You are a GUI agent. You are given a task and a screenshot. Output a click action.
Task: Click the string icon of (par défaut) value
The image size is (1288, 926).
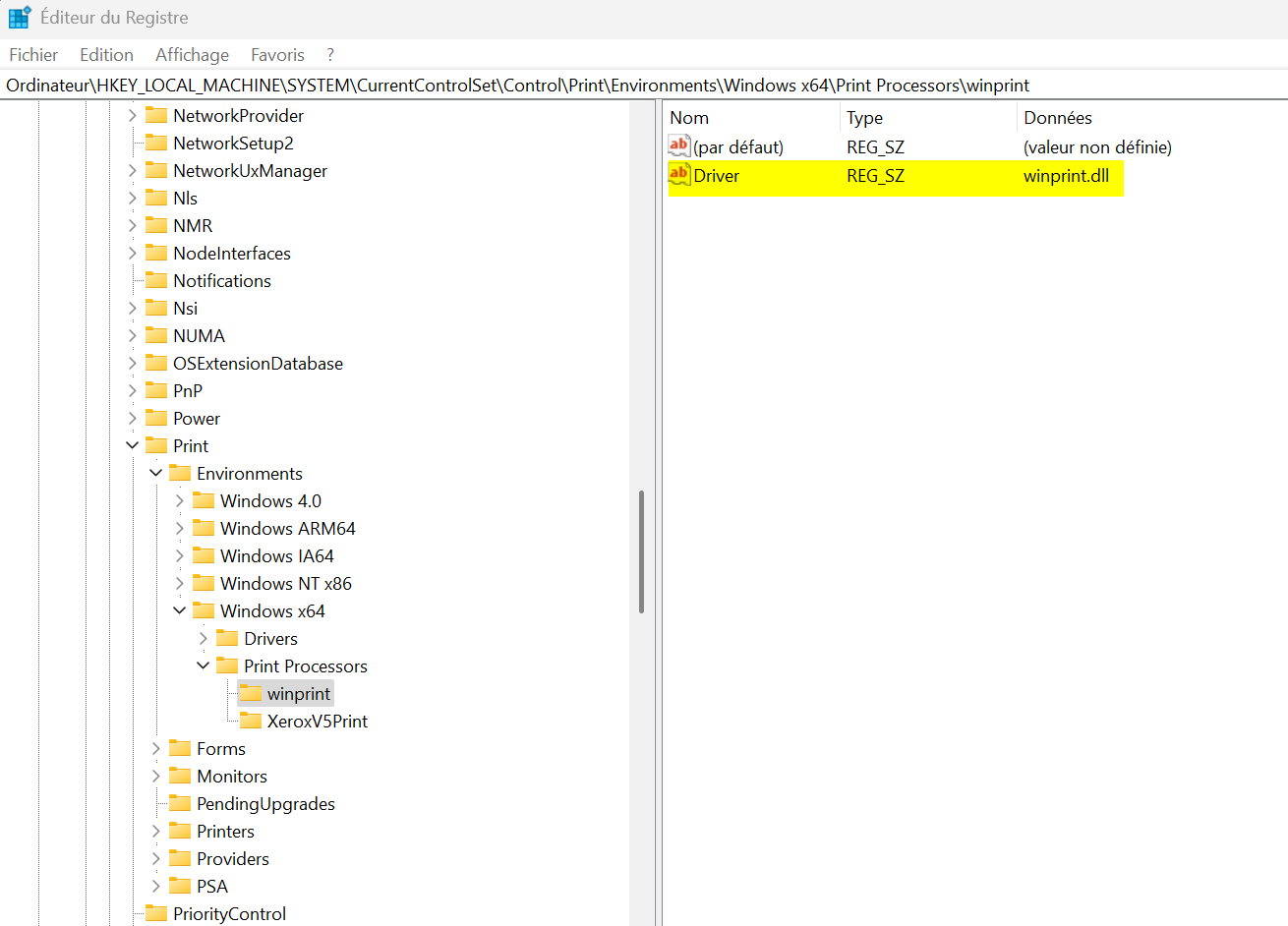(679, 146)
